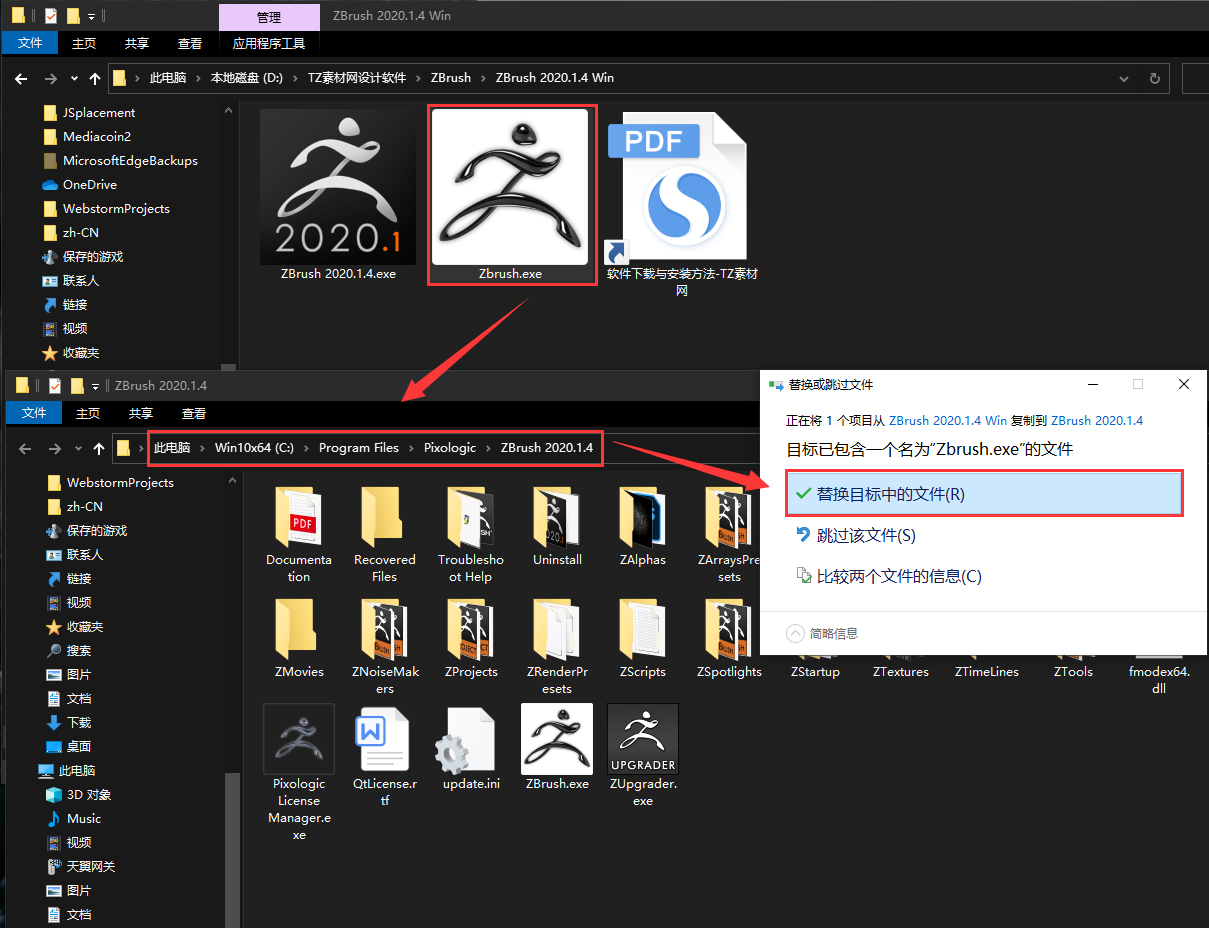1209x928 pixels.
Task: Switch to 共享 tab in bottom window
Action: point(141,413)
